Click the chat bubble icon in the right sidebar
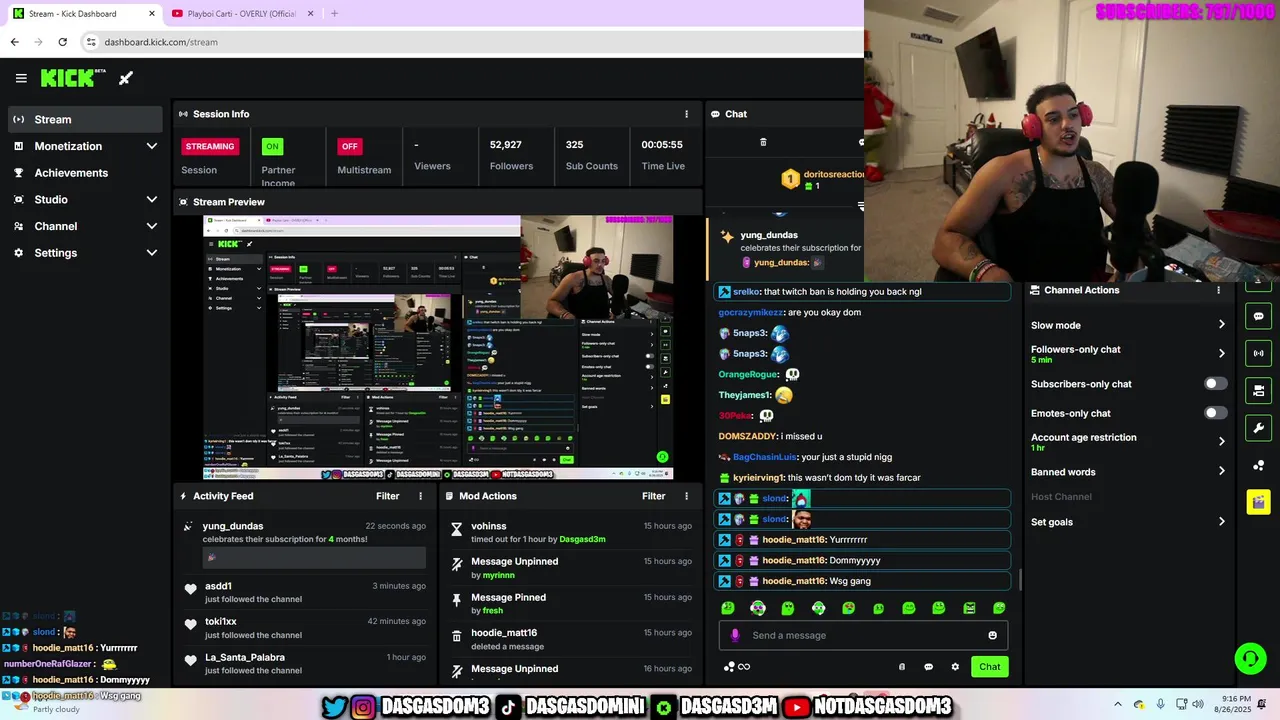The height and width of the screenshot is (720, 1280). click(1258, 316)
